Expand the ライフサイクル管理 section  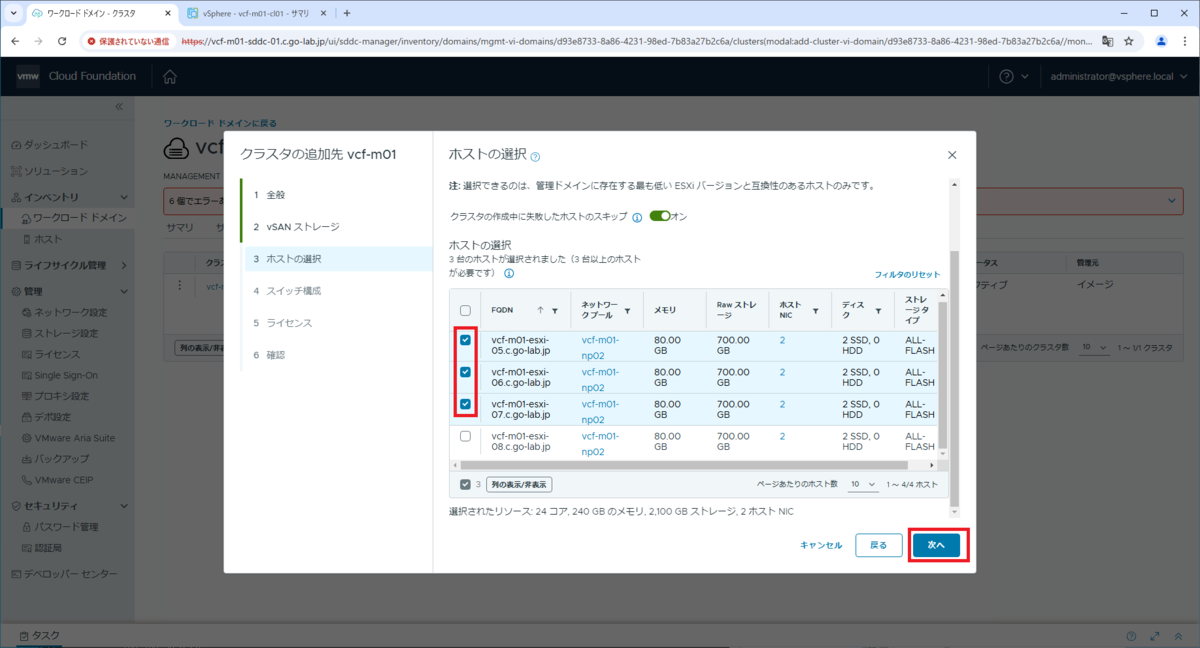tap(124, 265)
